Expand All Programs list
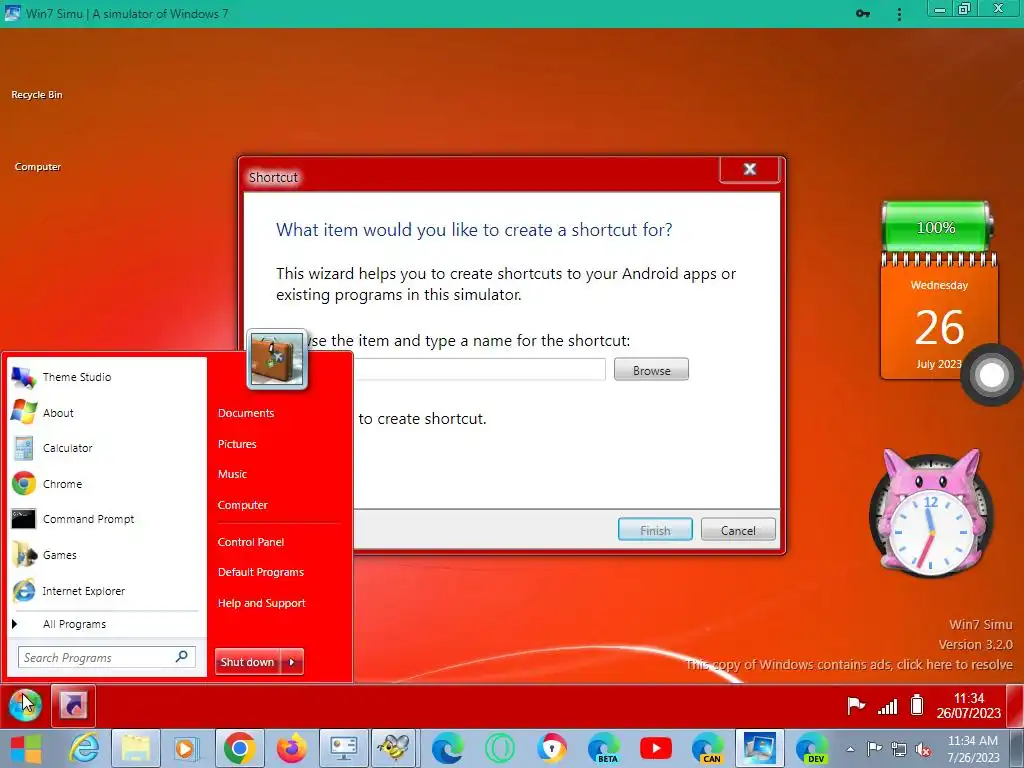Screen dimensions: 1024x768 [x=104, y=624]
